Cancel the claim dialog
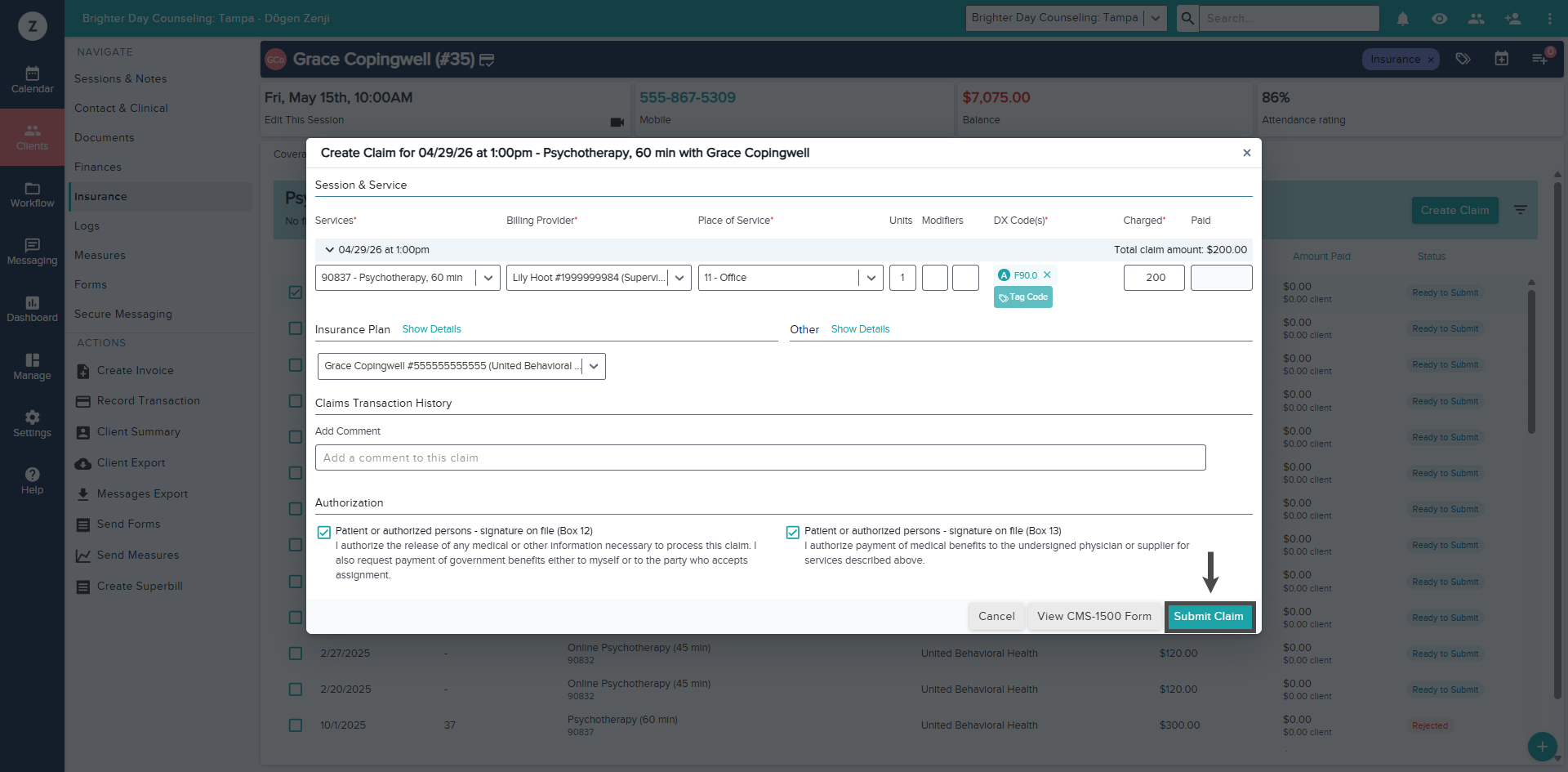 point(996,617)
